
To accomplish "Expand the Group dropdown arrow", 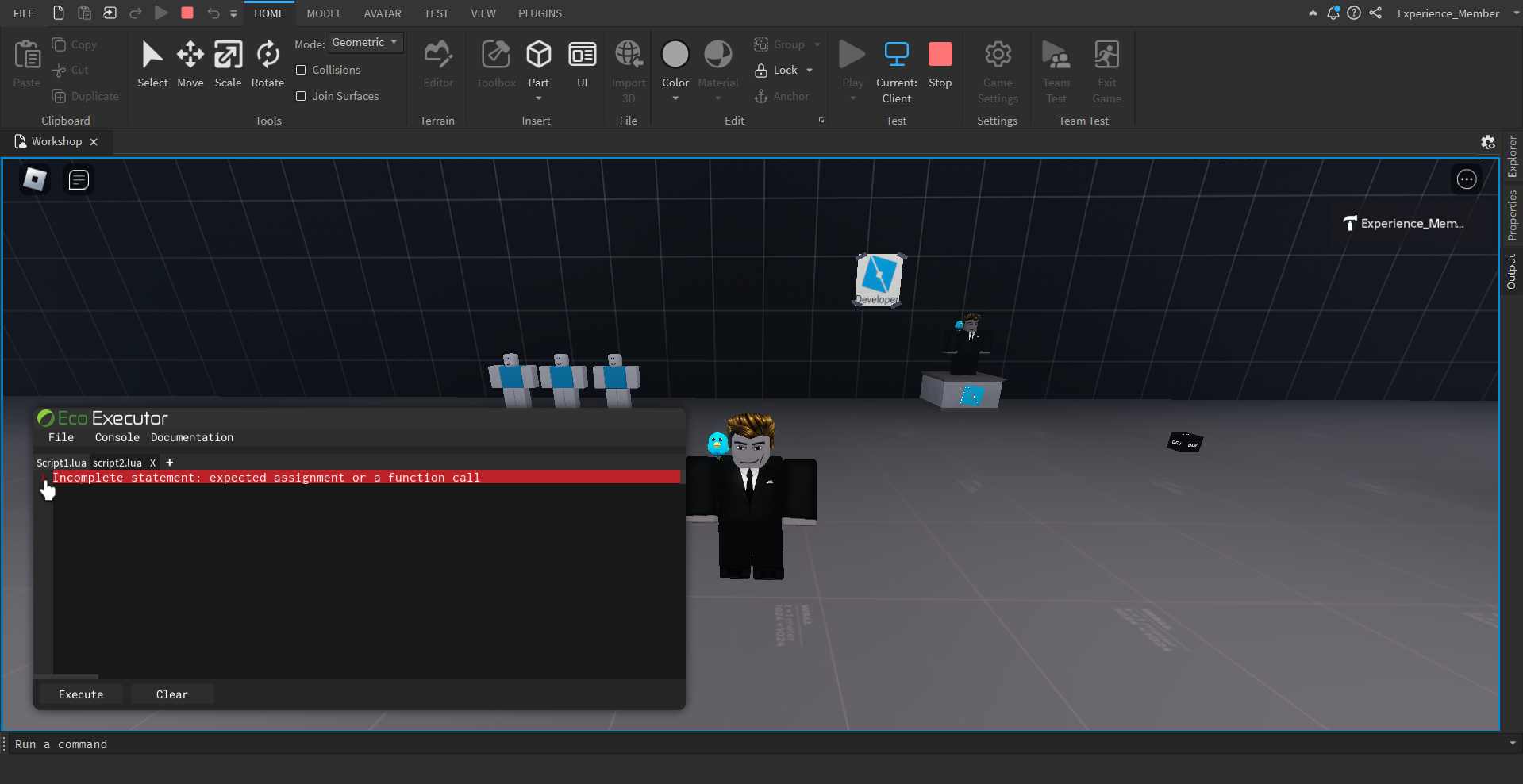I will pos(817,45).
